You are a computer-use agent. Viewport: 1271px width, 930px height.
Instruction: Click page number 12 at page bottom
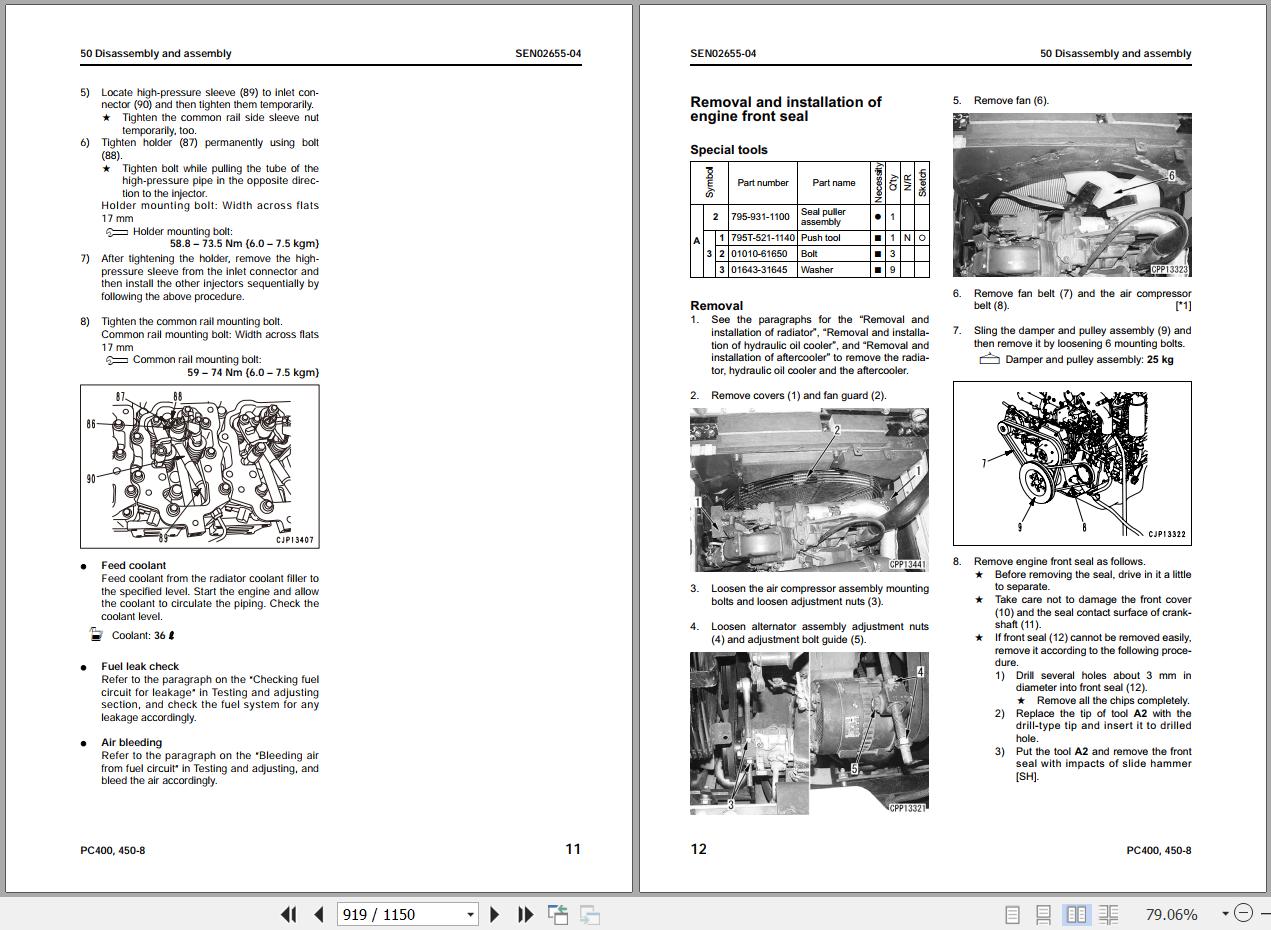coord(698,849)
